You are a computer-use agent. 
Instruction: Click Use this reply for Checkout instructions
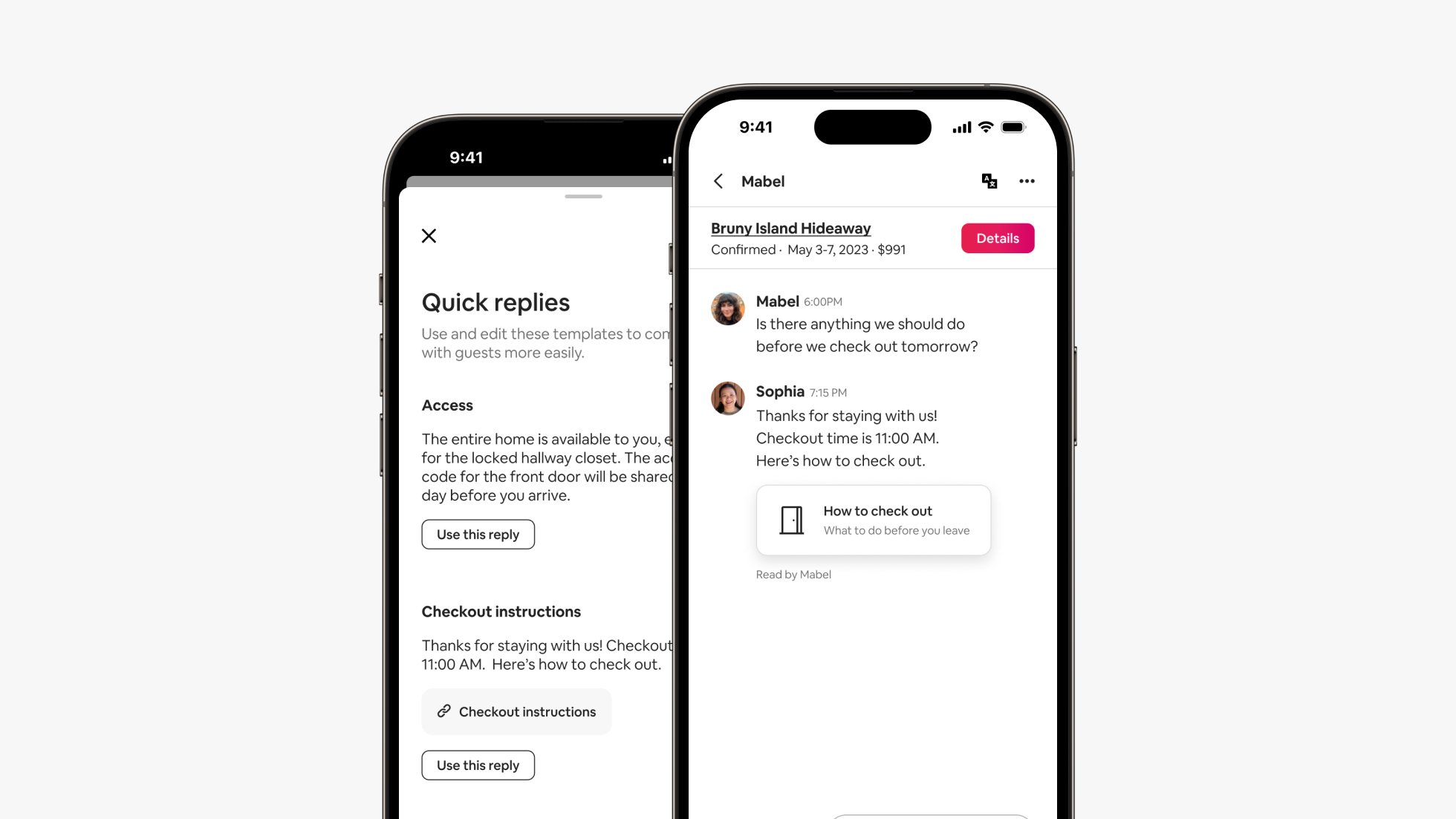click(x=478, y=765)
